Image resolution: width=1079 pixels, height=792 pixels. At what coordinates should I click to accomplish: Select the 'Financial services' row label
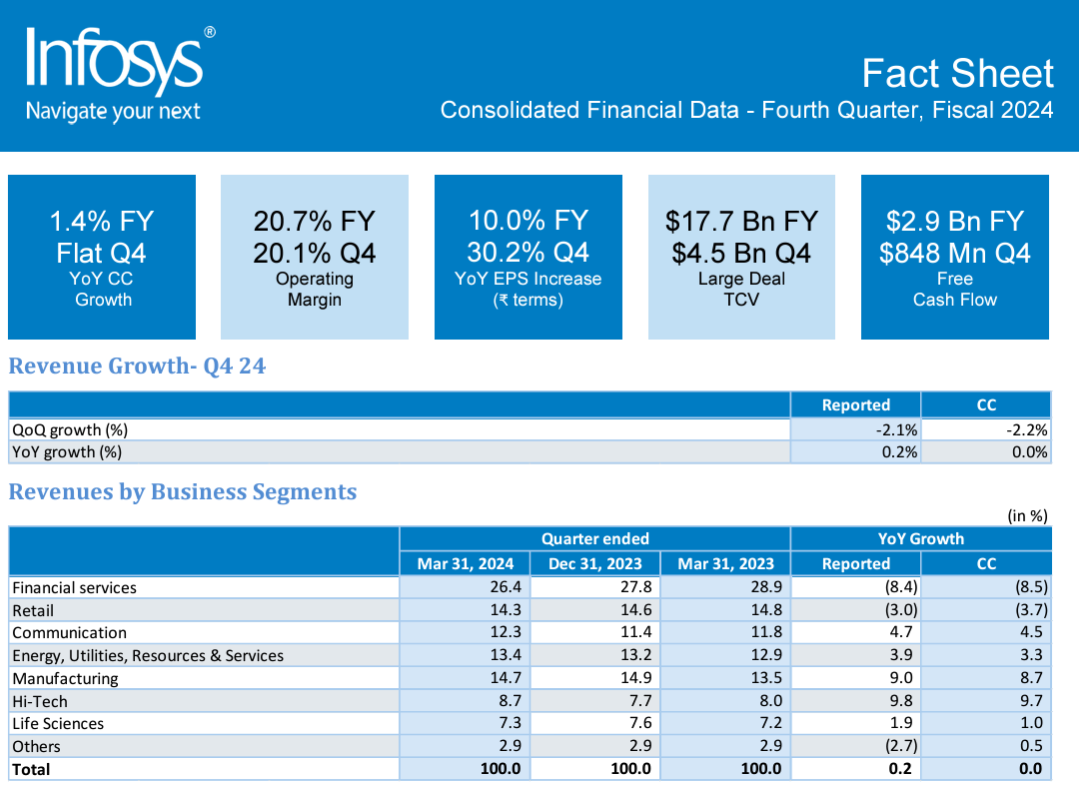click(x=74, y=588)
